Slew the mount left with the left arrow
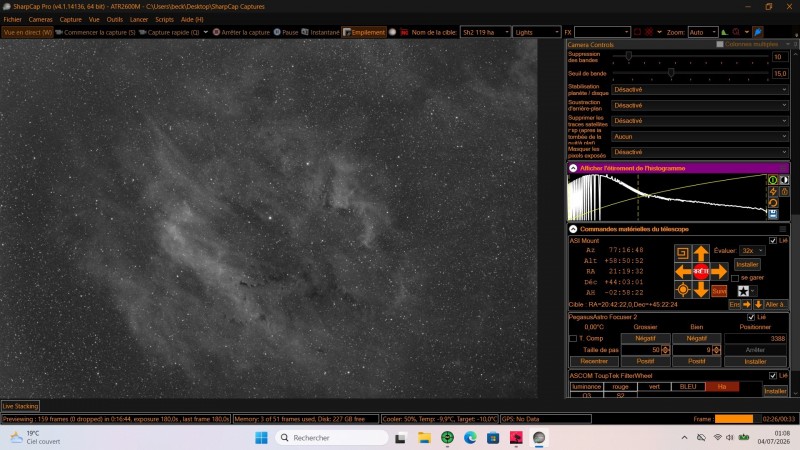Screen dimensions: 800x450 (683, 271)
